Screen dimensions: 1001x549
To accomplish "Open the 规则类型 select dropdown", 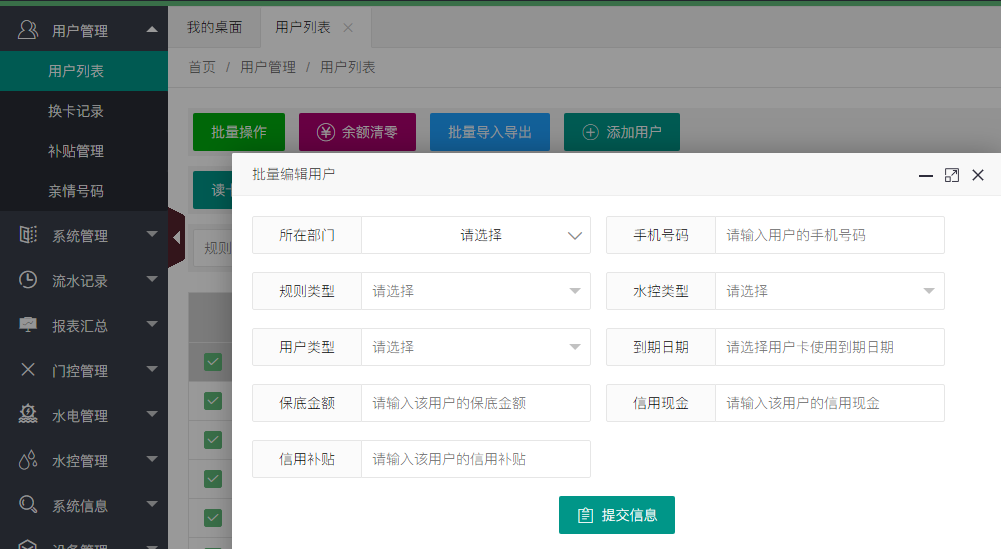I will [475, 291].
